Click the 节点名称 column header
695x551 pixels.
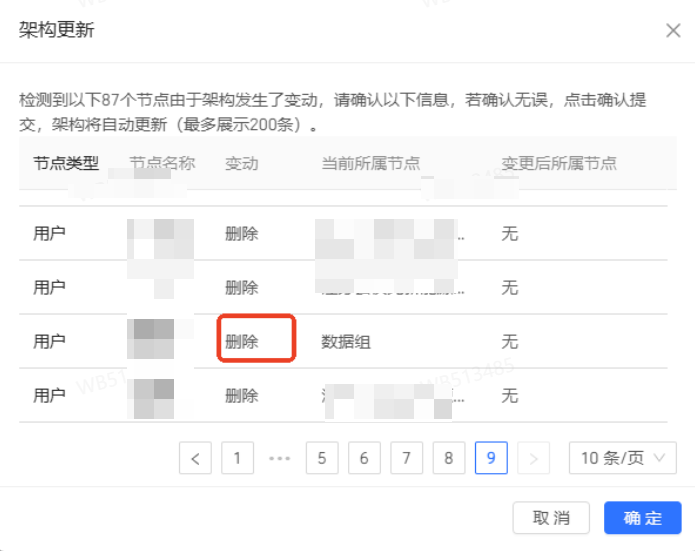tap(162, 163)
